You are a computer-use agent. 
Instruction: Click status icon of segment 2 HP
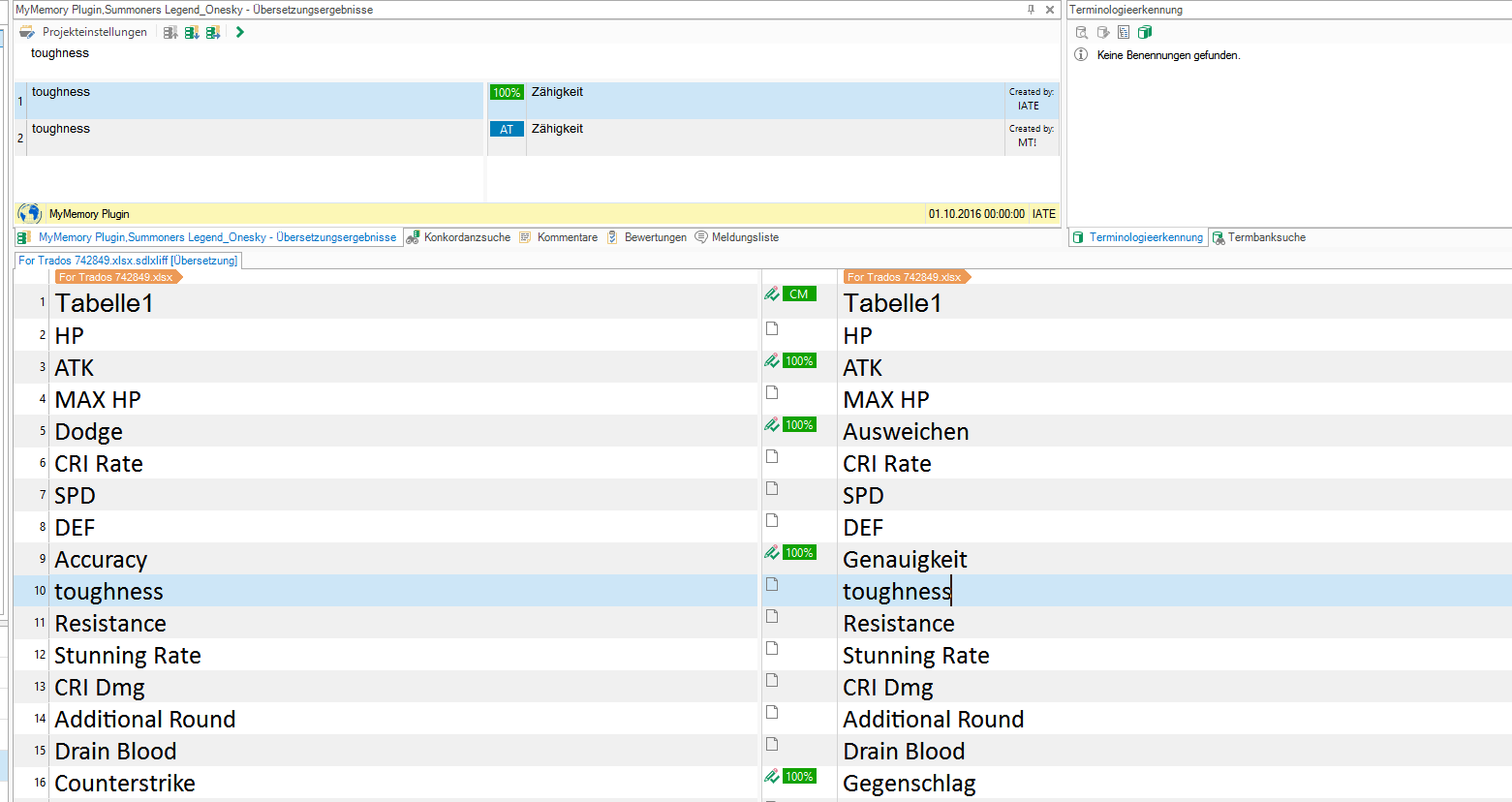772,329
